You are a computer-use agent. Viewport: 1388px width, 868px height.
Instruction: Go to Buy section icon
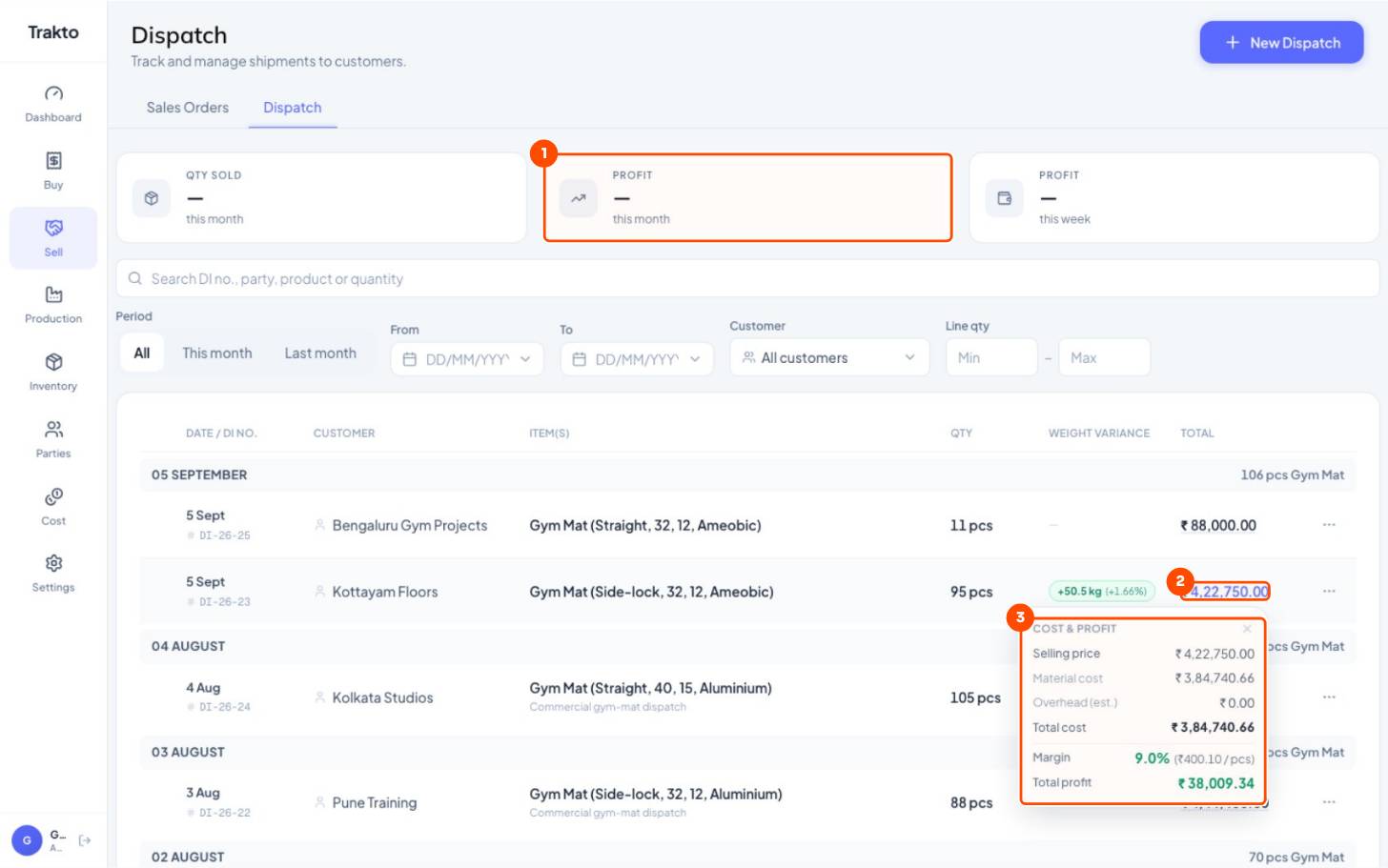[x=53, y=160]
